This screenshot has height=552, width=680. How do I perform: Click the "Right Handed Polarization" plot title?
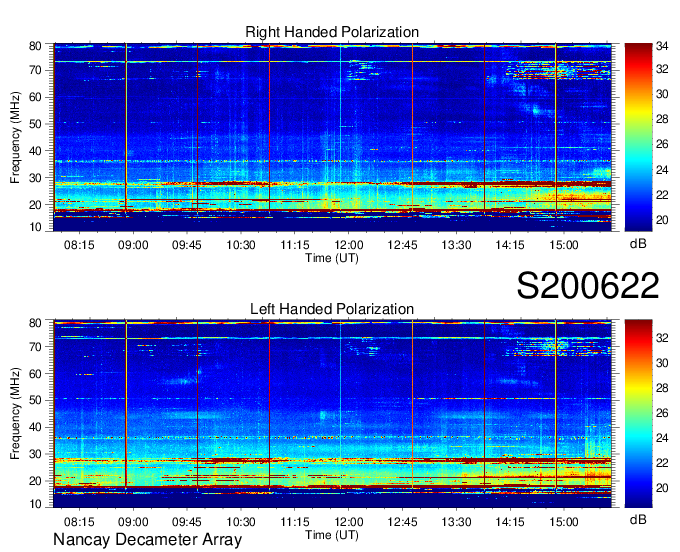coord(332,32)
